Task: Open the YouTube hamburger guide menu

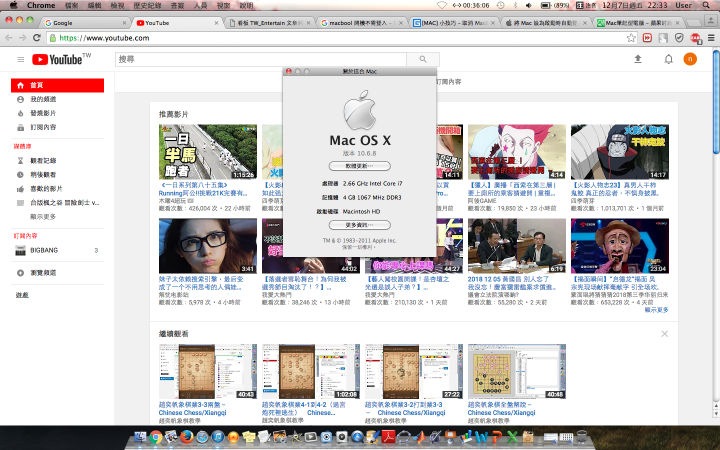Action: pyautogui.click(x=21, y=59)
